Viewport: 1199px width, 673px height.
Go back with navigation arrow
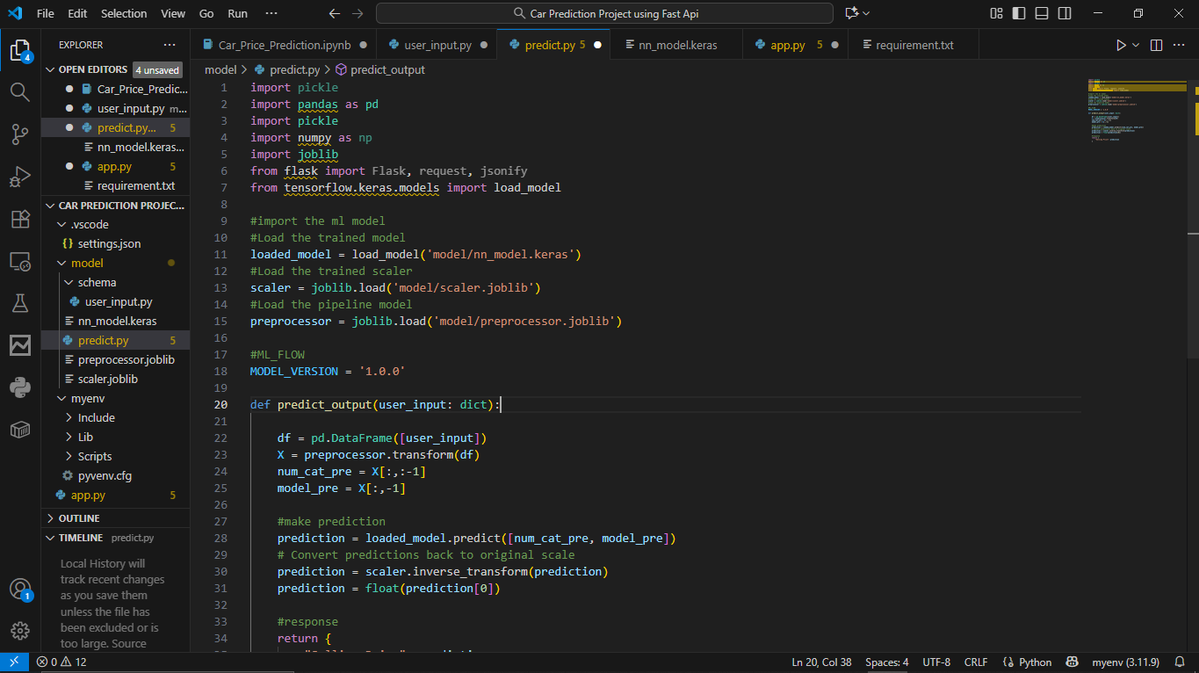pyautogui.click(x=334, y=14)
